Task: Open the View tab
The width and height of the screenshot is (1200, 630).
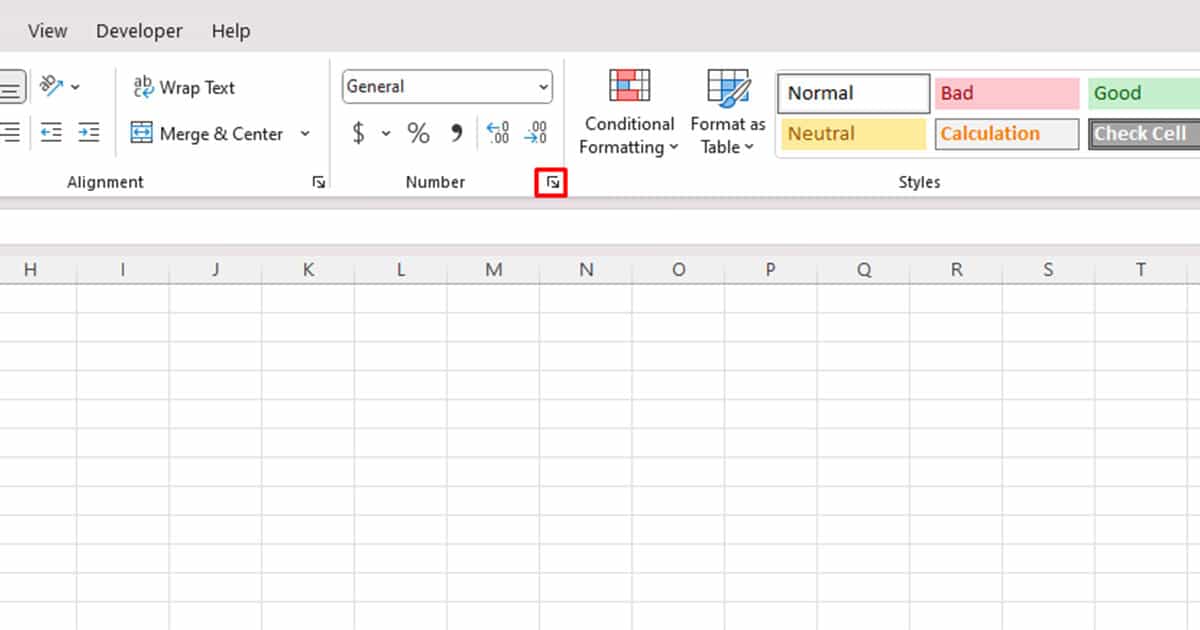Action: (x=47, y=31)
